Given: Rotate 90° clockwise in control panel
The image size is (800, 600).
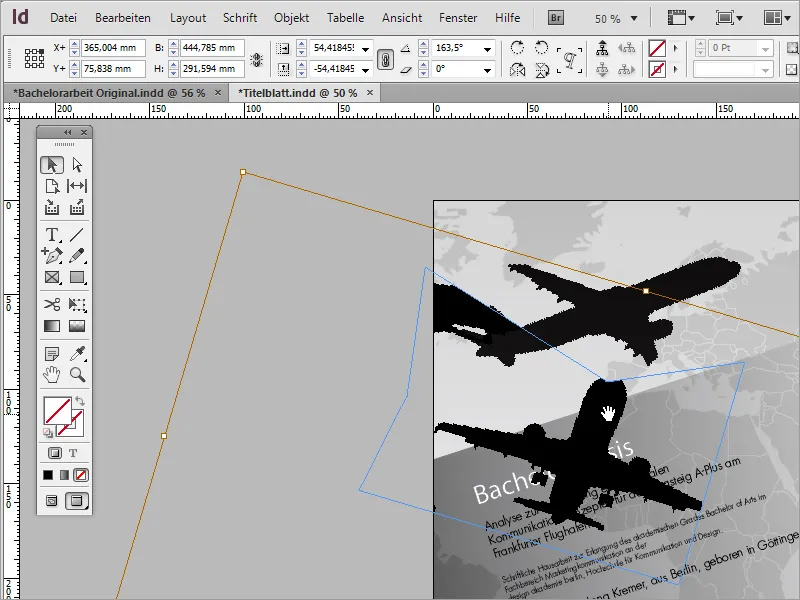Looking at the screenshot, I should click(x=517, y=47).
